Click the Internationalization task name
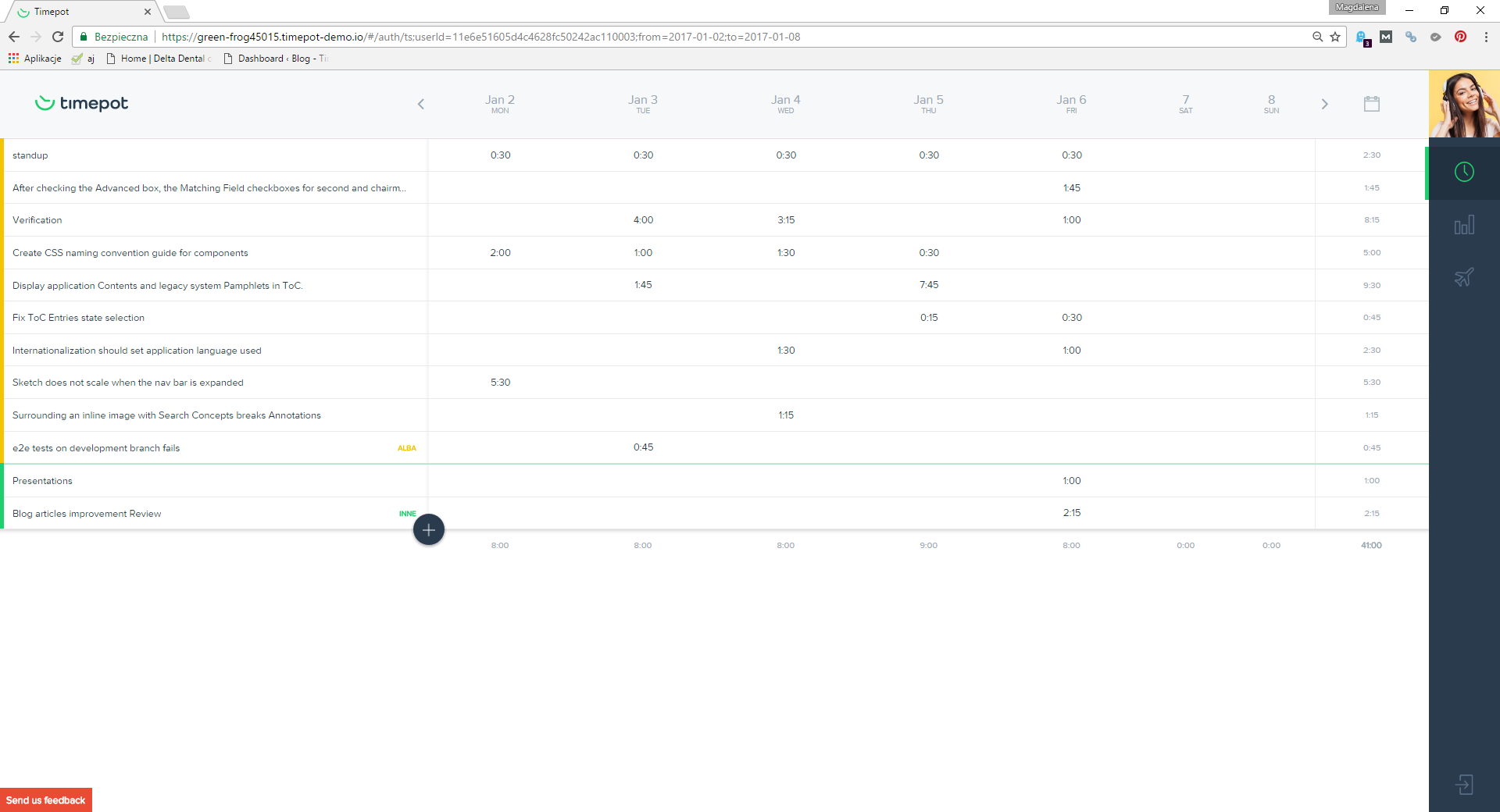The height and width of the screenshot is (812, 1500). tap(137, 351)
